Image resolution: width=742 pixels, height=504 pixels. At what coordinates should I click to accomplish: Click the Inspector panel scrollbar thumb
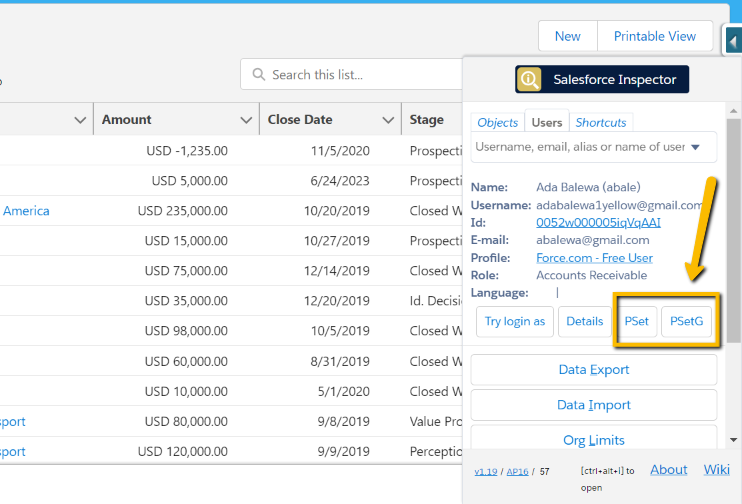733,230
